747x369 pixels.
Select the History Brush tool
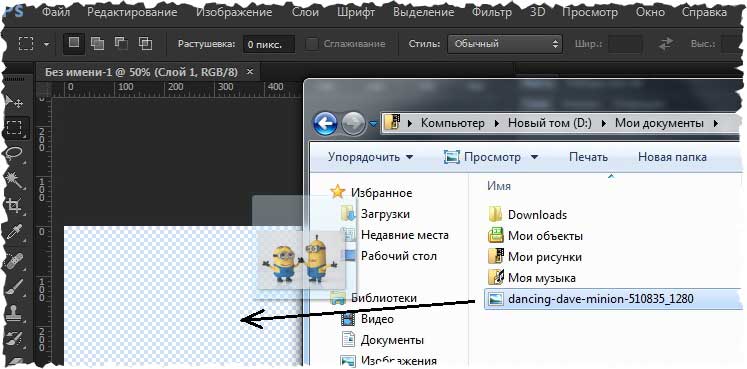click(13, 339)
